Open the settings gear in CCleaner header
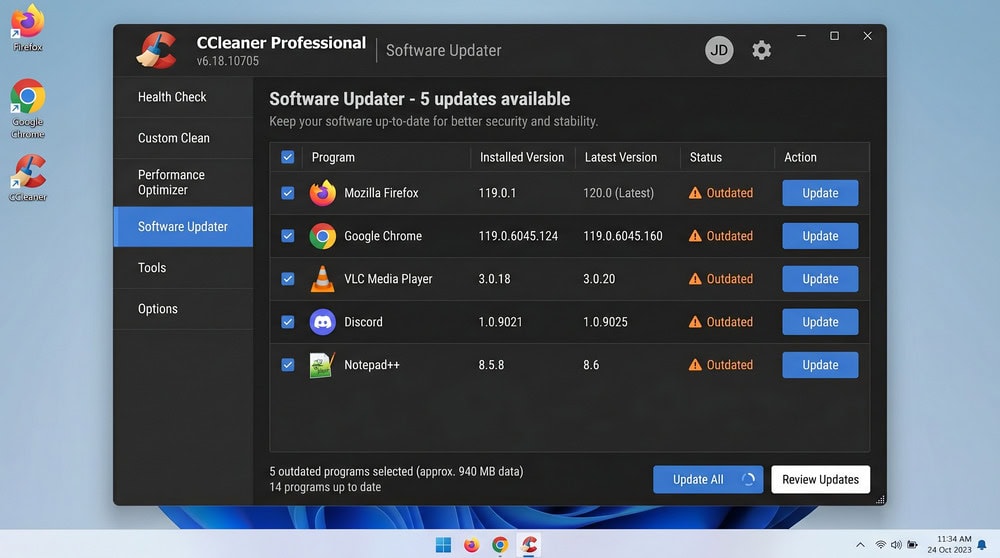Screen dimensions: 1000x558 [761, 50]
